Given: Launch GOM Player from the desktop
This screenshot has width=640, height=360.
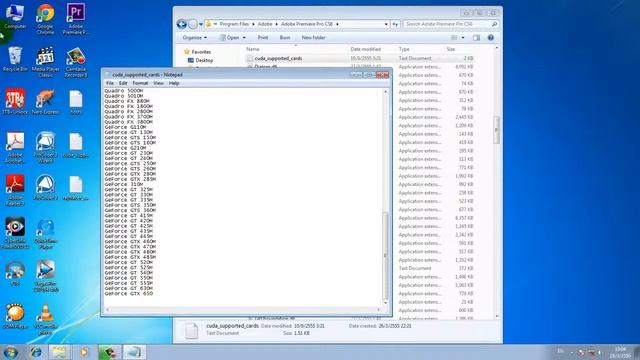Looking at the screenshot, I should (x=15, y=316).
